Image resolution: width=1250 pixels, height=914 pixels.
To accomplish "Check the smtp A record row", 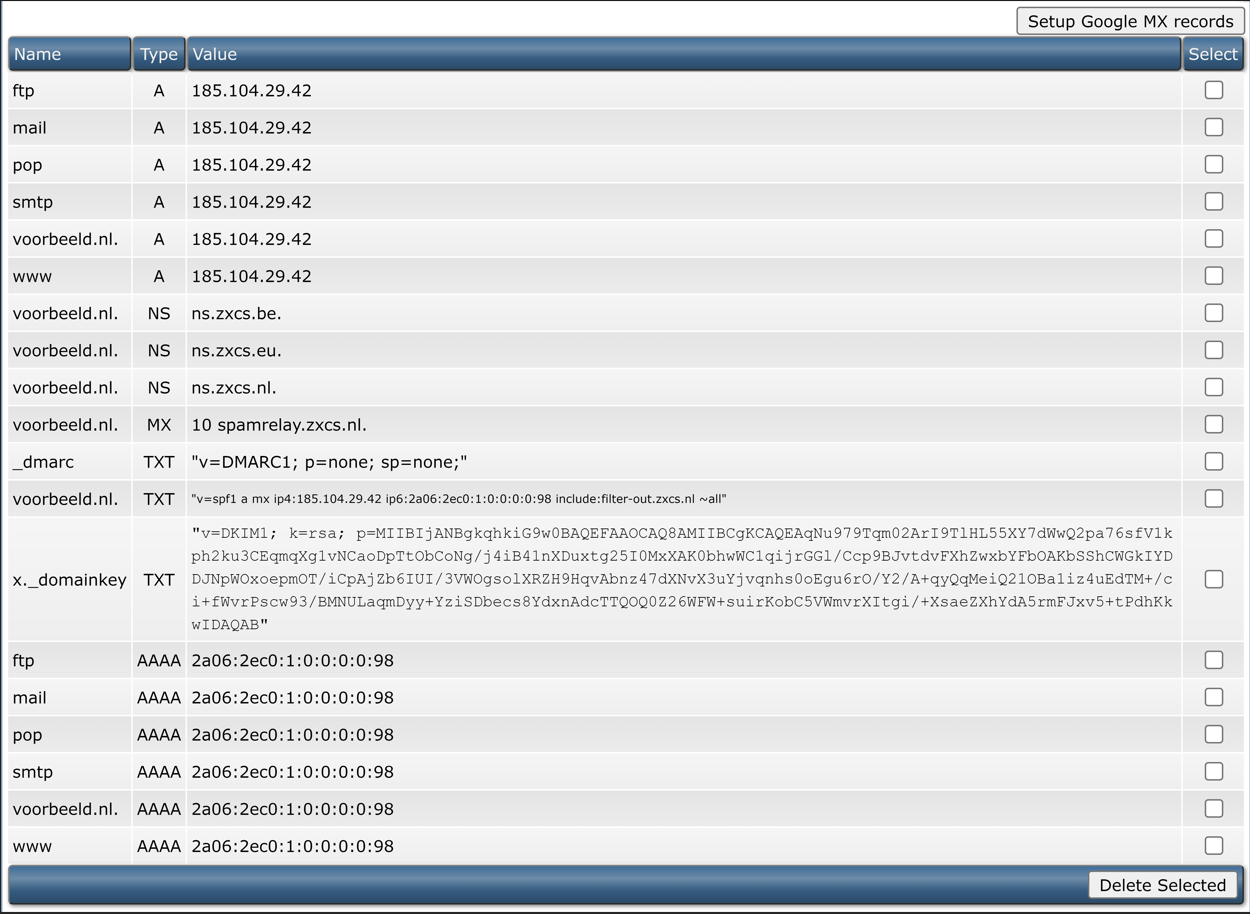I will 1213,202.
